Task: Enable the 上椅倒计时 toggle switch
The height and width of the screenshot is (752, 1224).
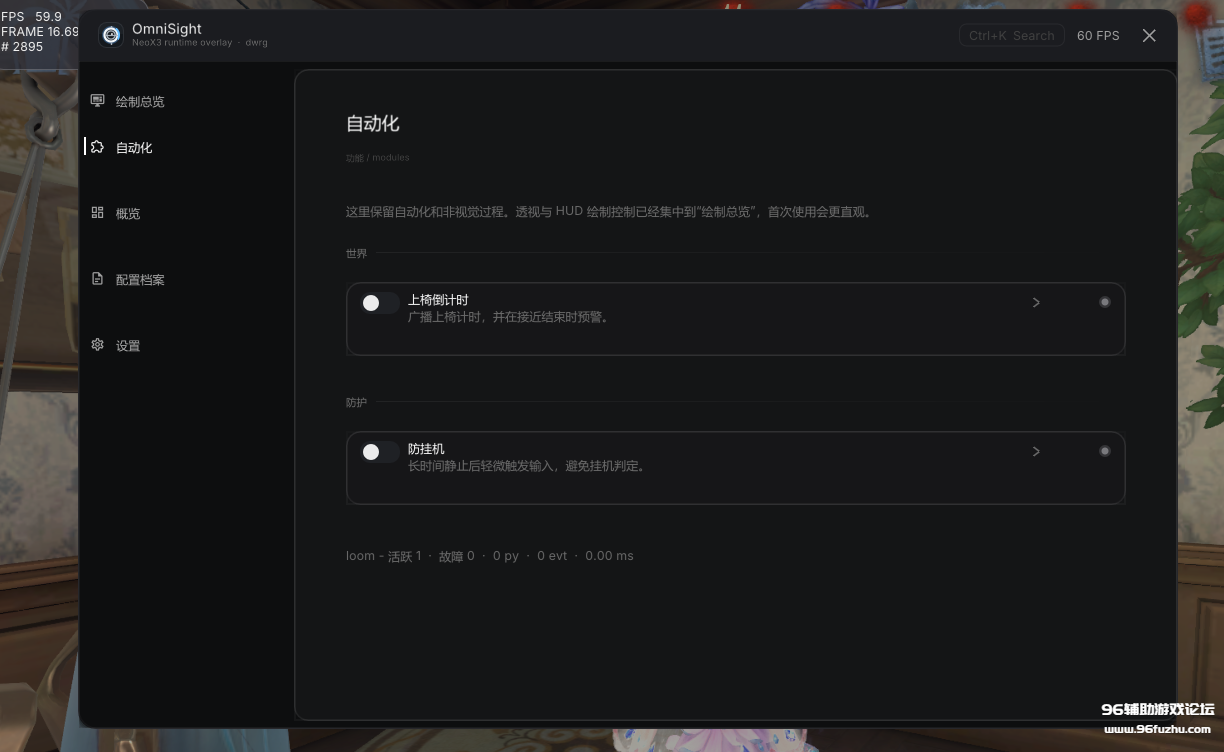Action: [380, 303]
